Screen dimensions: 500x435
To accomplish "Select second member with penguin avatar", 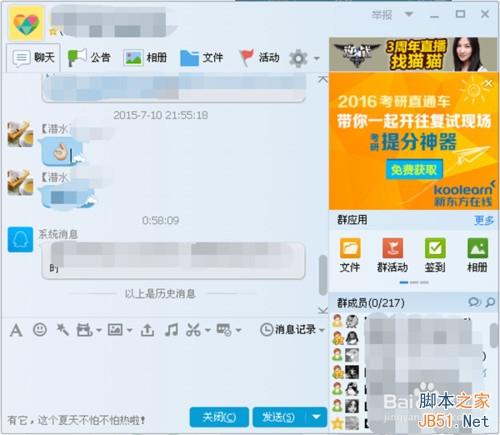I will pyautogui.click(x=412, y=338).
